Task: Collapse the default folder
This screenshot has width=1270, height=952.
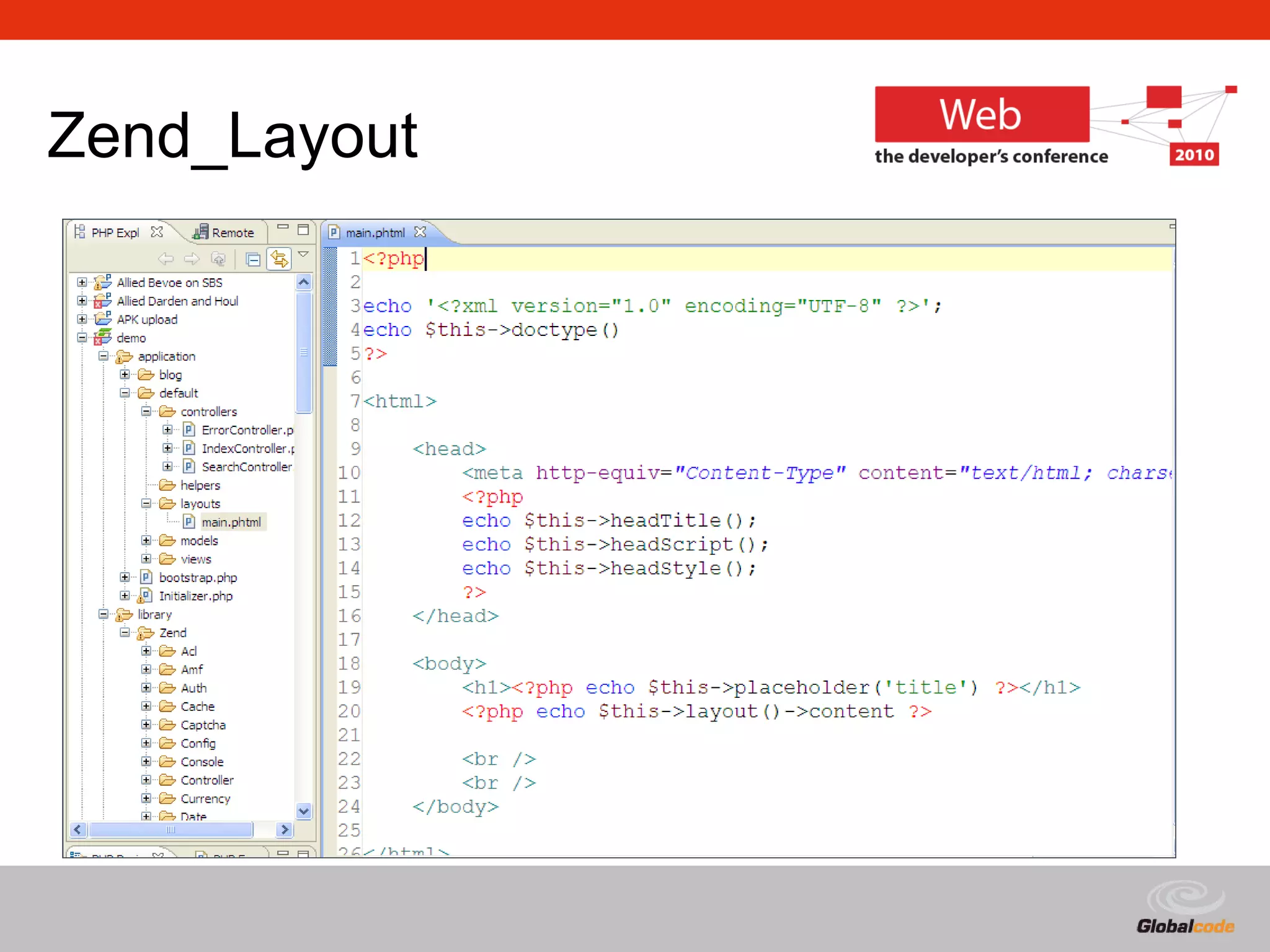Action: pos(125,393)
